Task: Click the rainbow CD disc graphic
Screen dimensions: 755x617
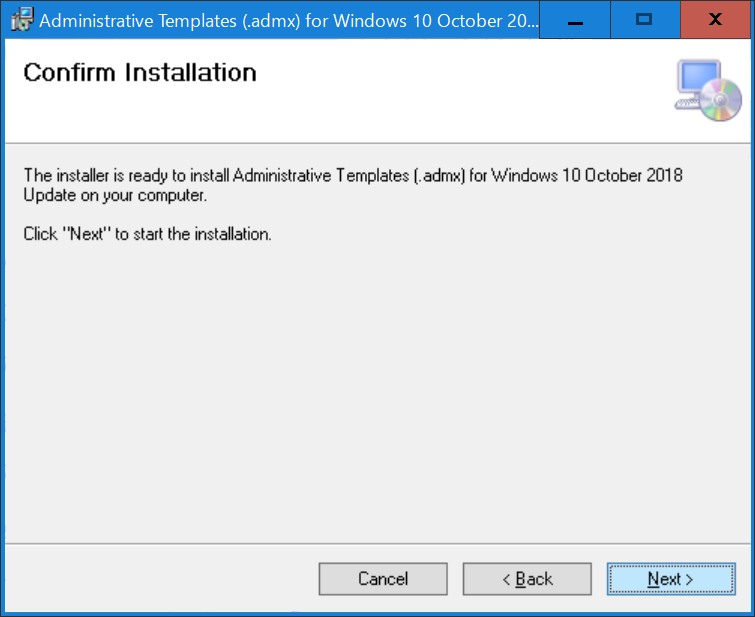Action: (x=721, y=100)
